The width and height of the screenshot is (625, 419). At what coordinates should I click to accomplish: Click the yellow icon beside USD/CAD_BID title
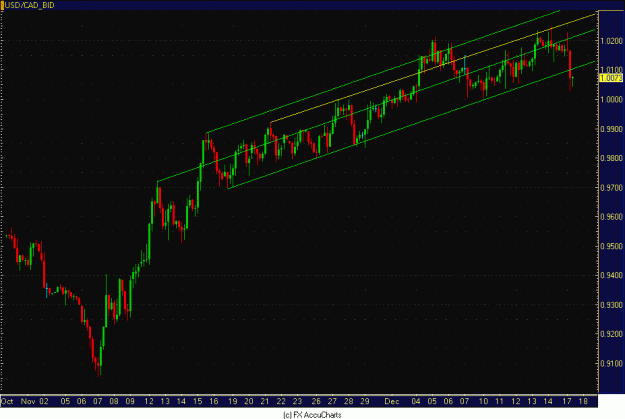pyautogui.click(x=2, y=6)
